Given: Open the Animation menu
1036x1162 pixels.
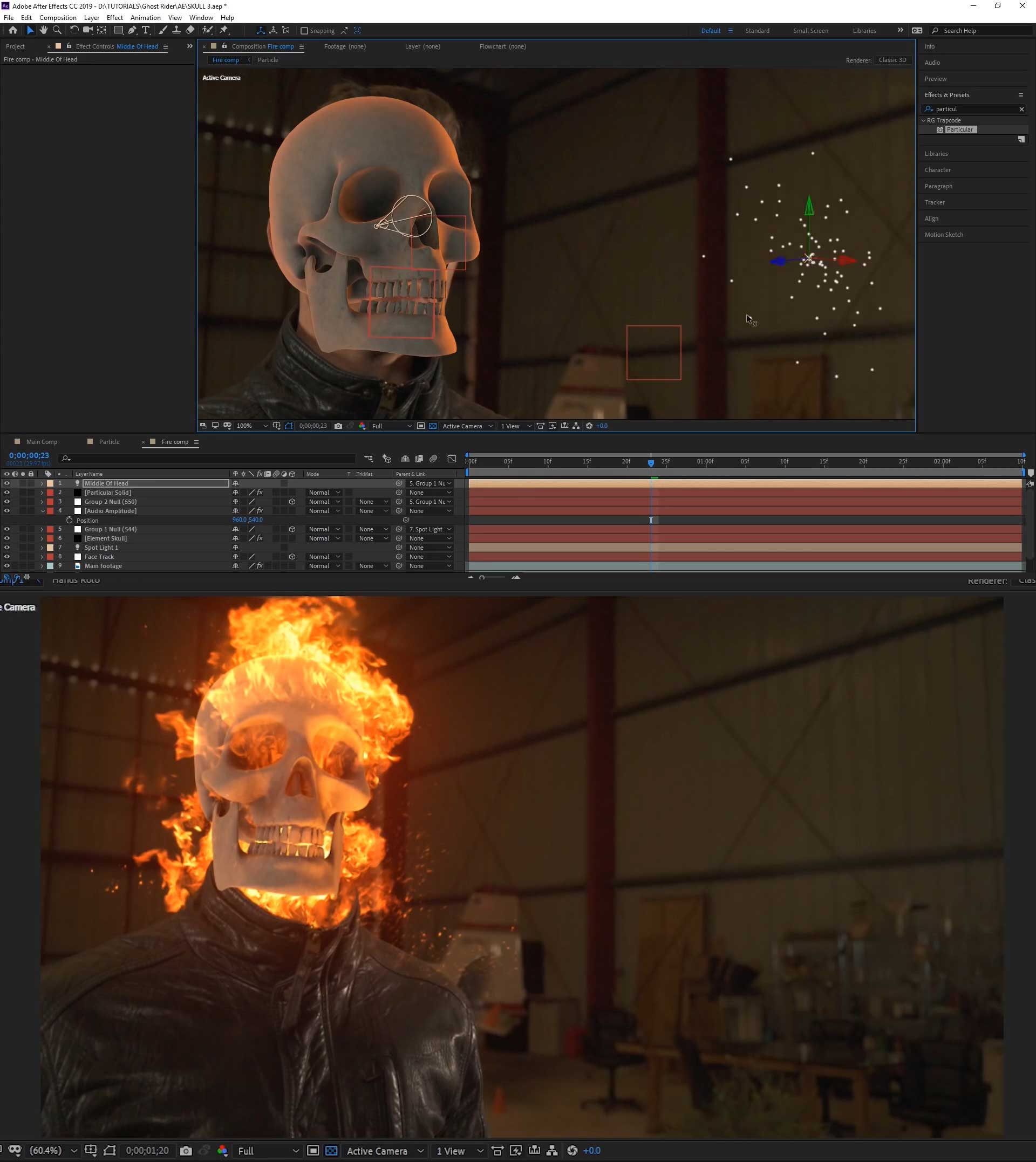Looking at the screenshot, I should 145,18.
